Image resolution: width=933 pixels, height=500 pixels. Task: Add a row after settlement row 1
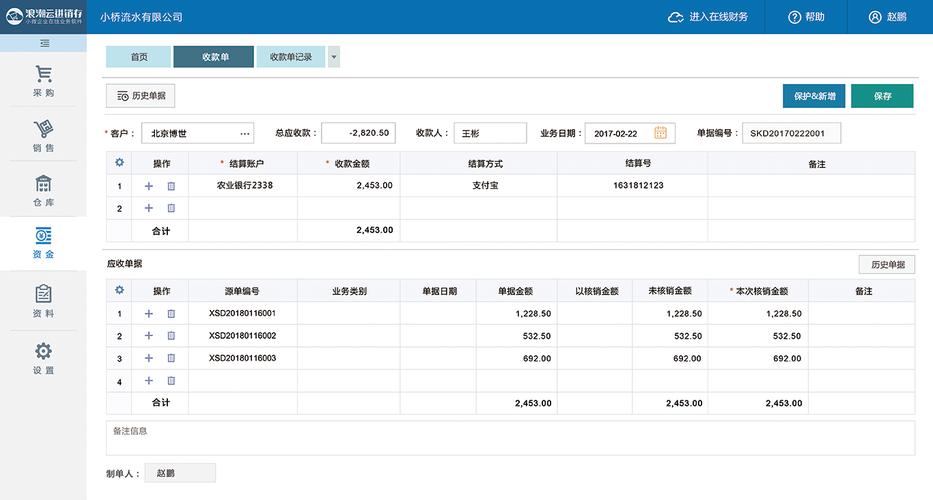[149, 186]
